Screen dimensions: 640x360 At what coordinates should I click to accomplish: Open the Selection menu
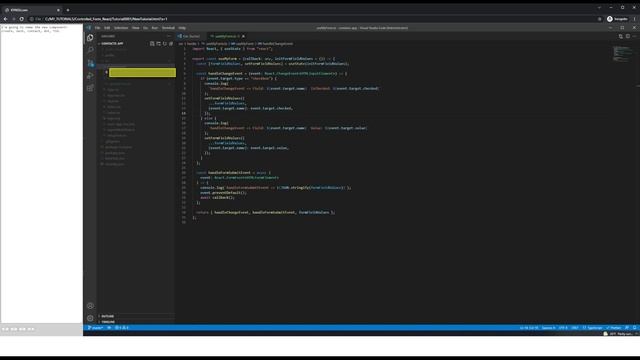121,28
